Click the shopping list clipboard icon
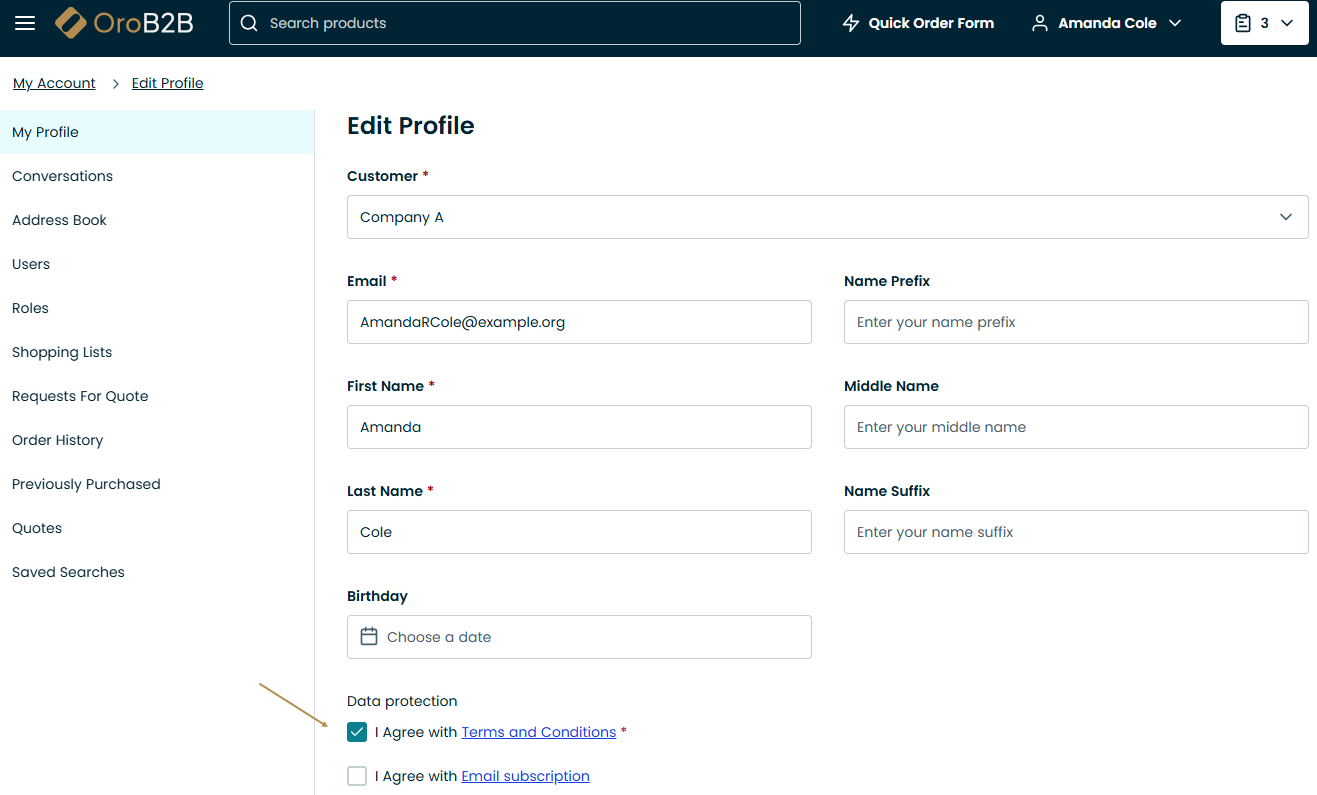The width and height of the screenshot is (1317, 795). click(x=1243, y=23)
